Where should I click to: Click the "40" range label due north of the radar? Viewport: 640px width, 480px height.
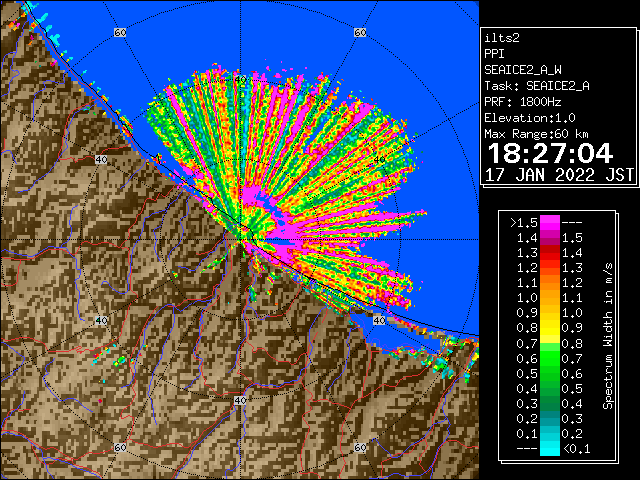[240, 80]
